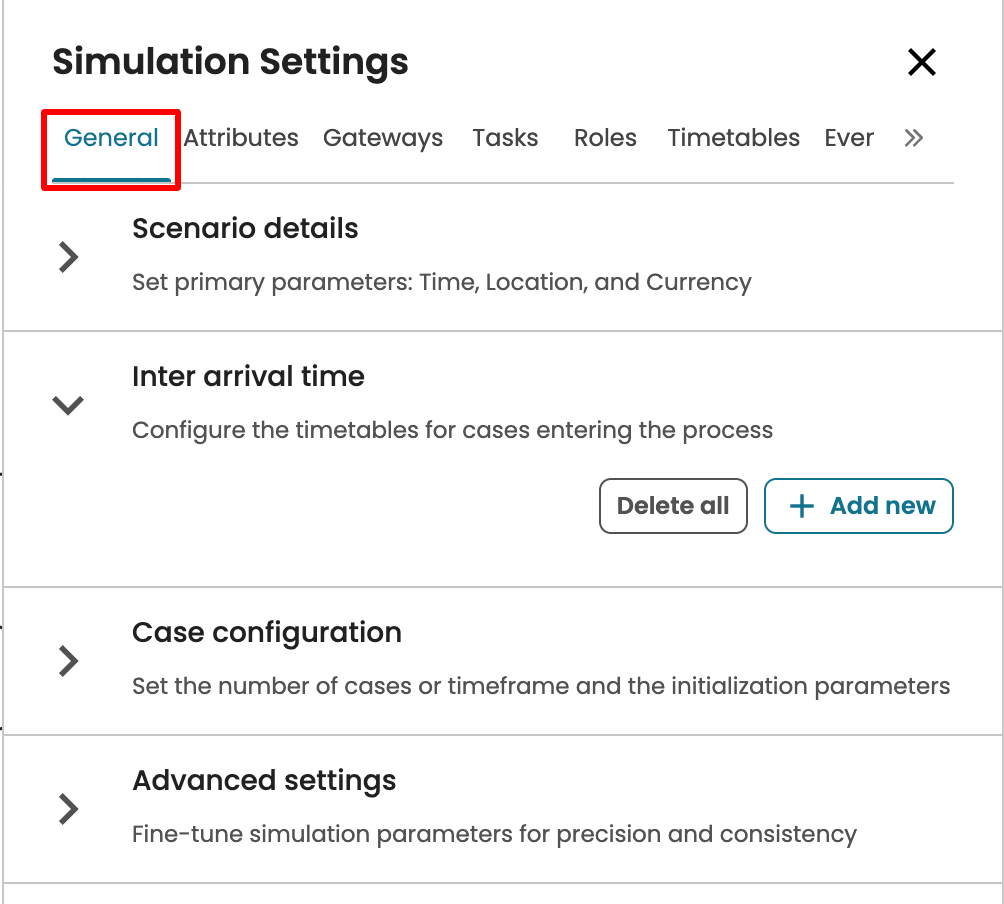Go to the Tasks tab
1004x904 pixels.
click(505, 138)
